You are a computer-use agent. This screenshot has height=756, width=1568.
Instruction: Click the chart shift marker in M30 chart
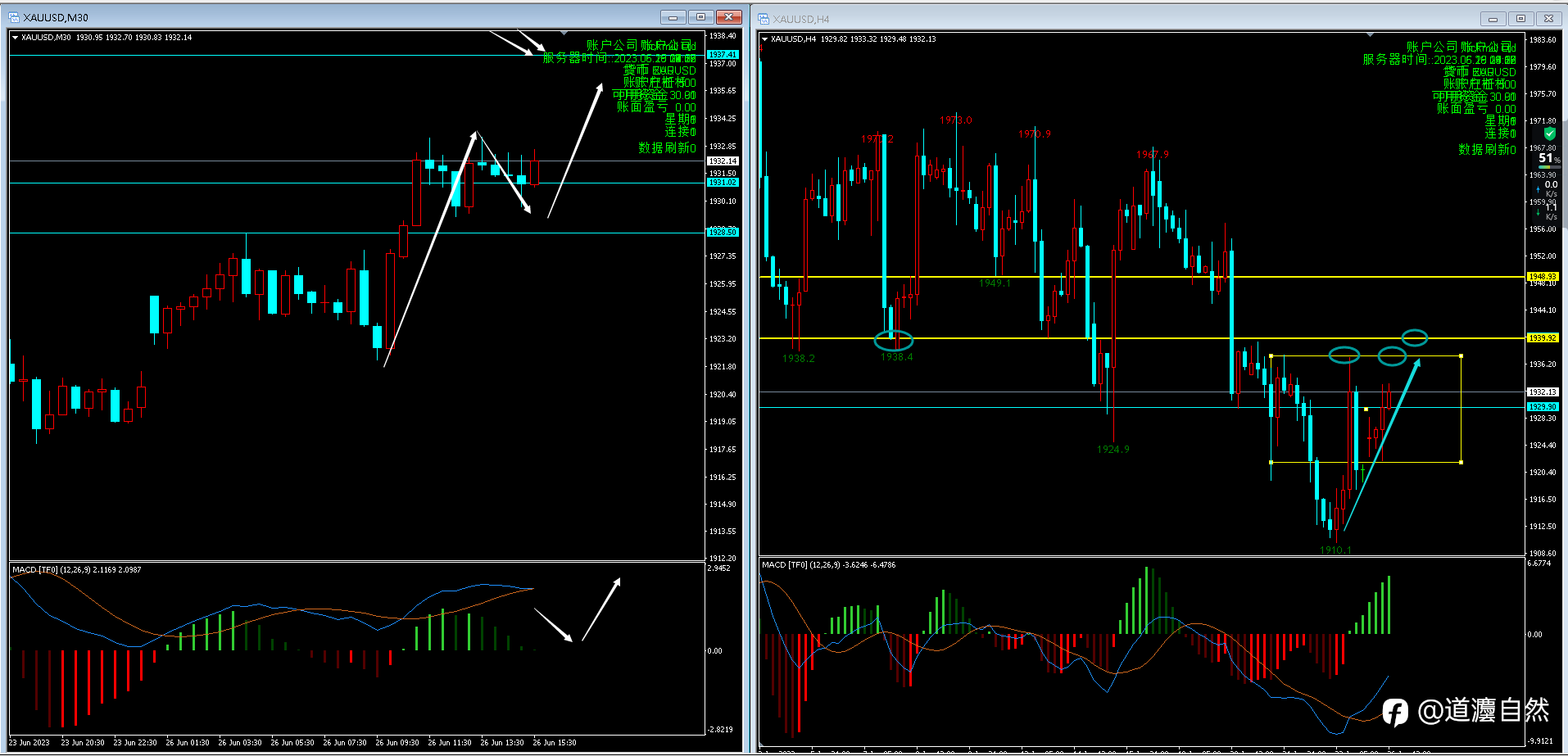pos(564,34)
